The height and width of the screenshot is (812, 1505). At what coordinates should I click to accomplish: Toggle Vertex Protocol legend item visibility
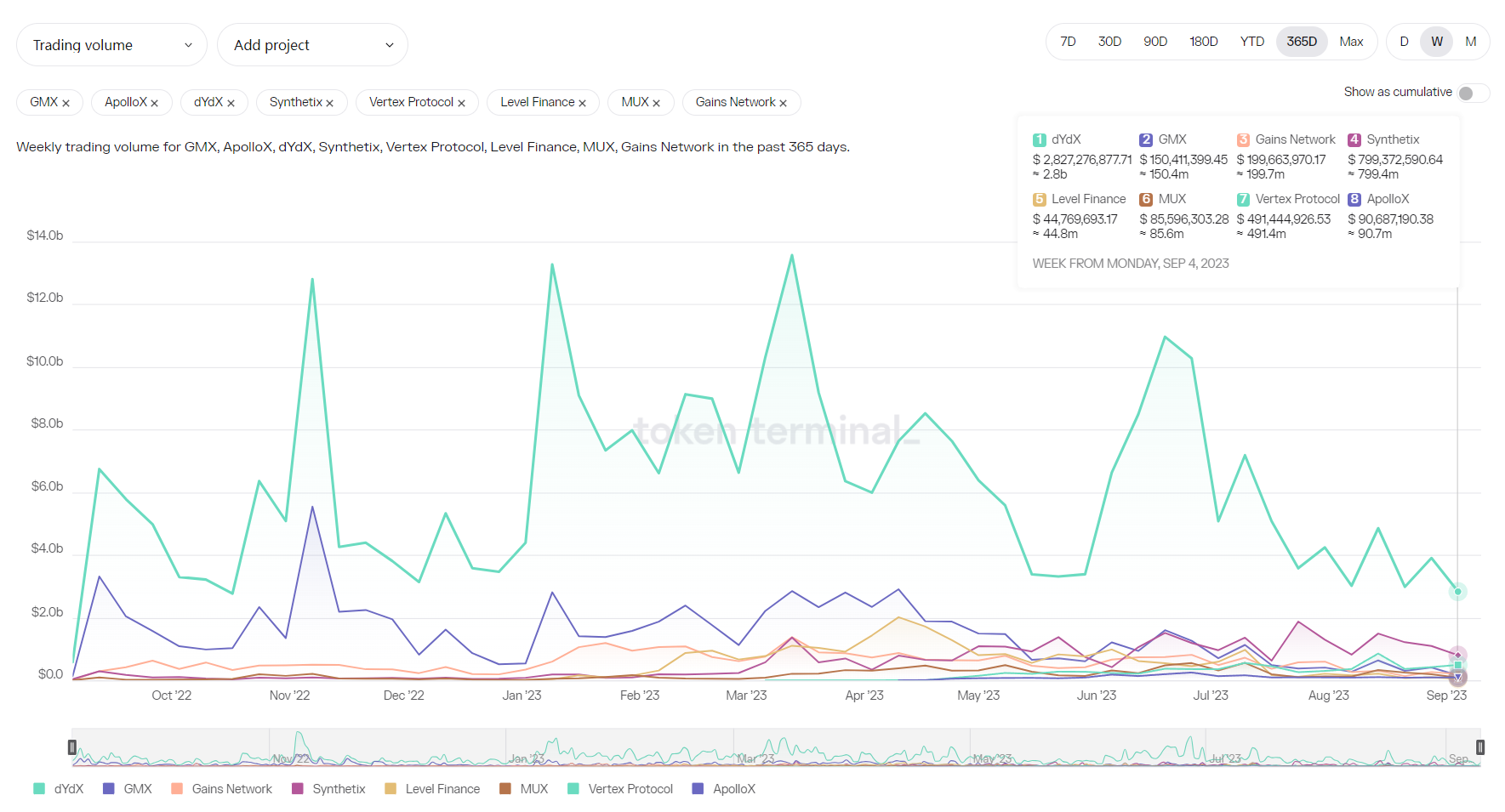coord(620,789)
